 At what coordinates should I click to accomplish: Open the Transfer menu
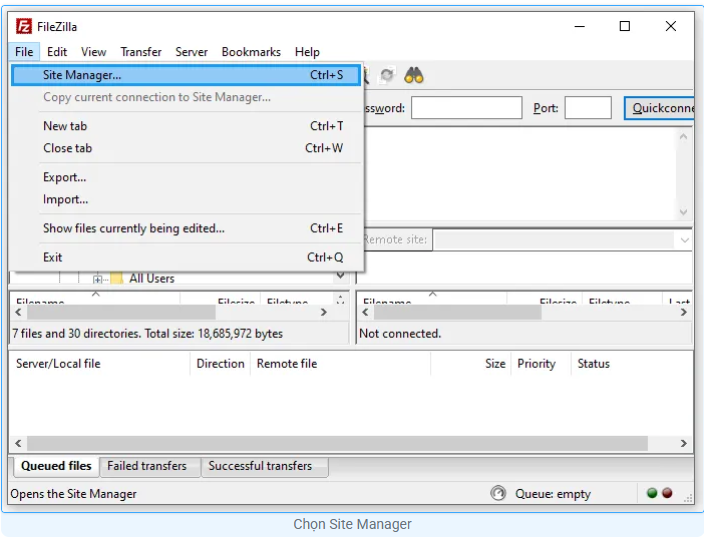[141, 52]
